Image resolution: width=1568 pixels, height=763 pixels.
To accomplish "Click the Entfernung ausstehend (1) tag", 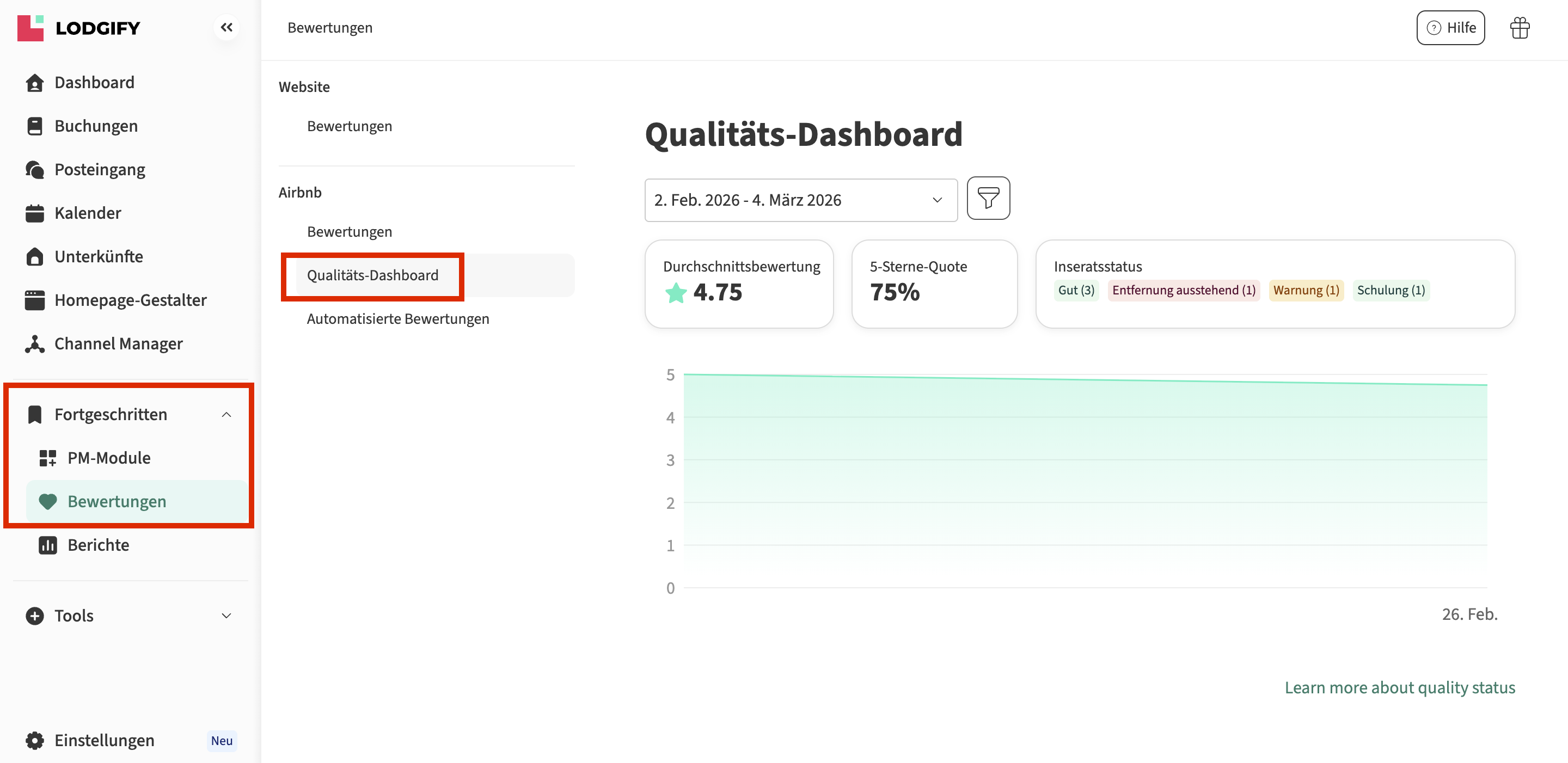I will pos(1183,290).
